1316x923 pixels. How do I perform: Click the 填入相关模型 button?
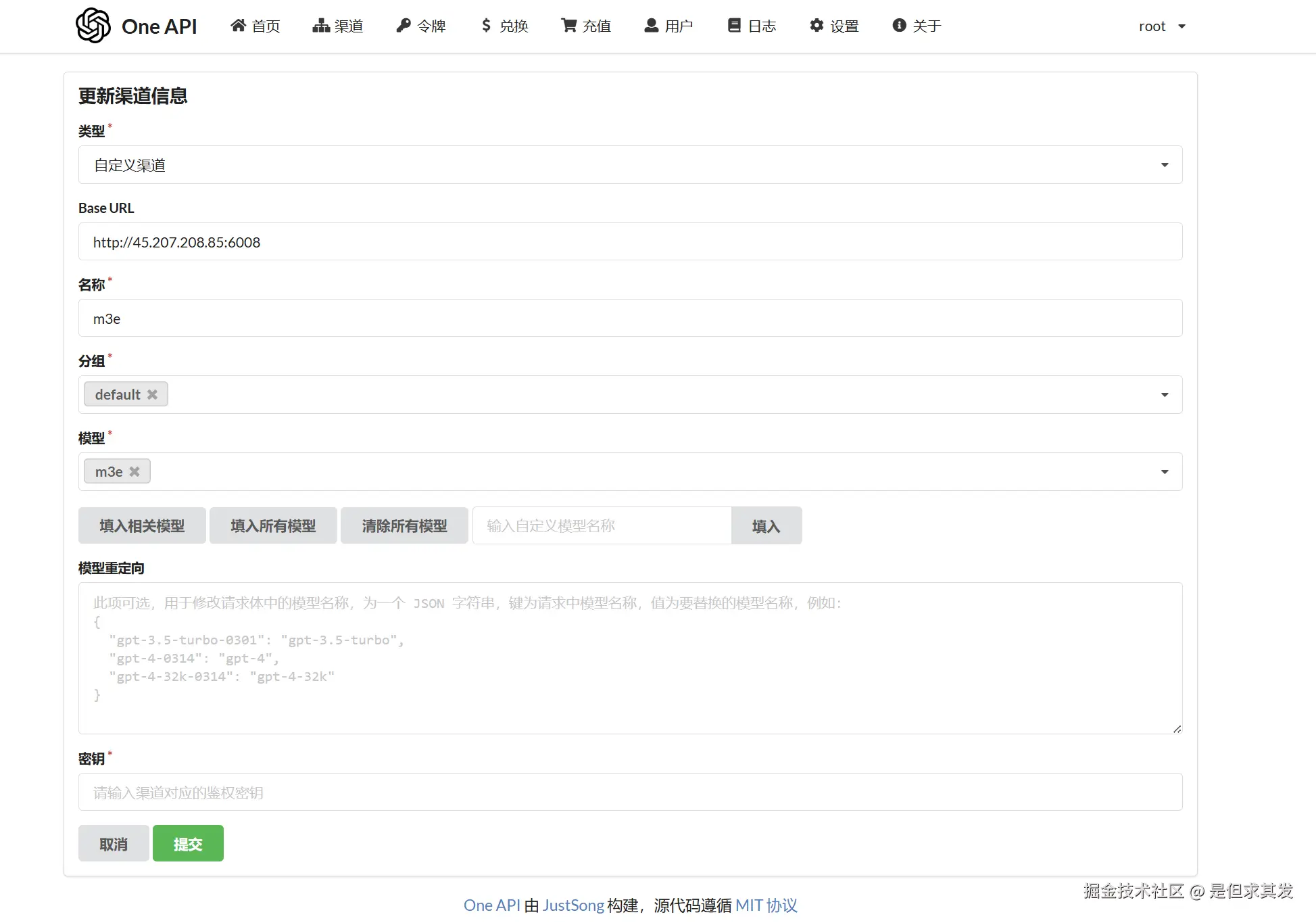tap(142, 525)
